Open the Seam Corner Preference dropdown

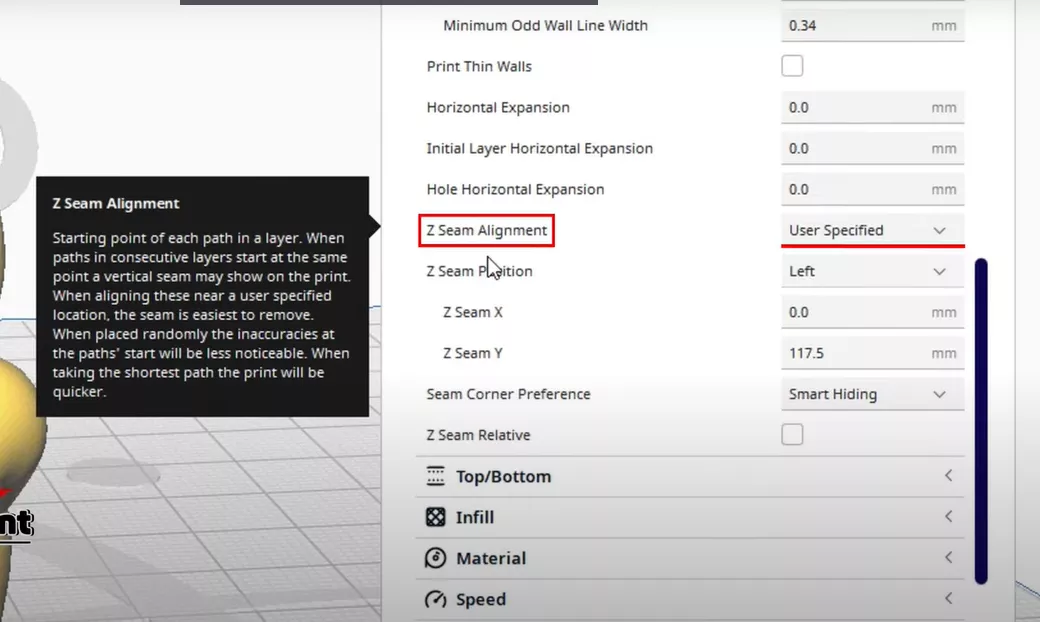pyautogui.click(x=872, y=394)
